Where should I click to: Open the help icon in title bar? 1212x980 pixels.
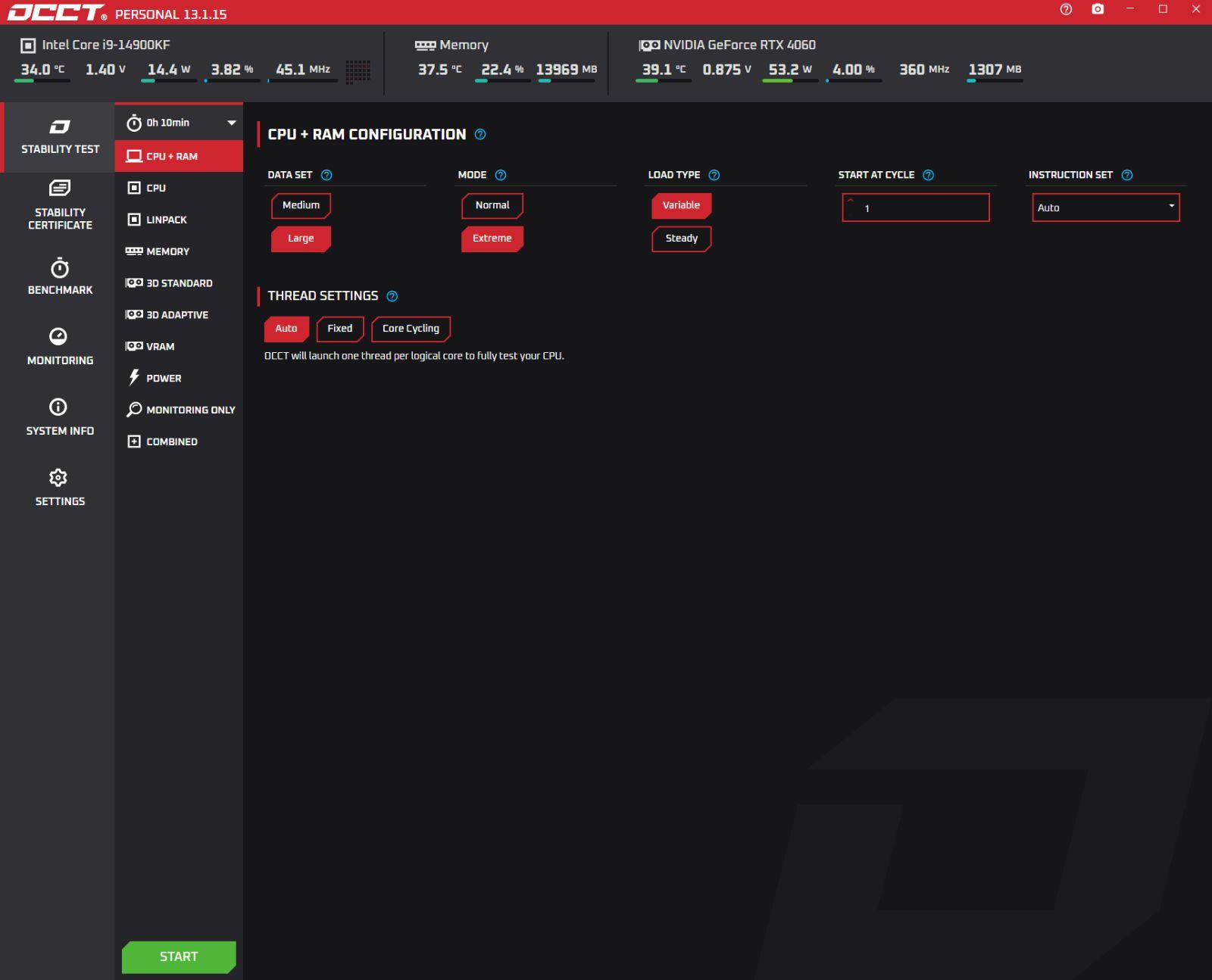[1066, 10]
